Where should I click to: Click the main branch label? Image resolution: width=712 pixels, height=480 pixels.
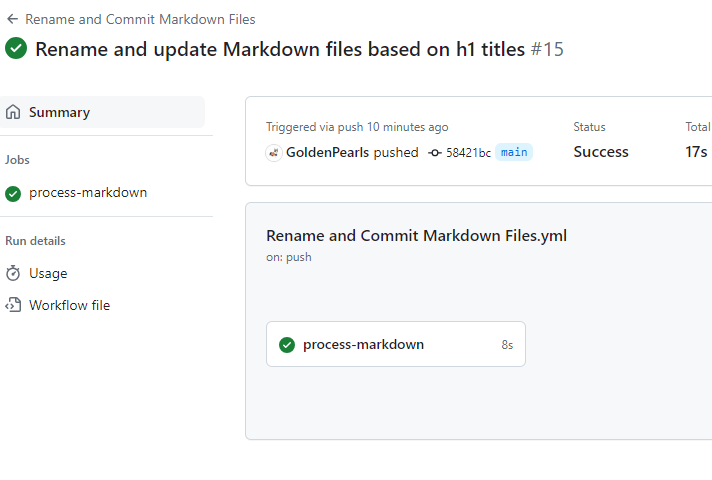pyautogui.click(x=514, y=152)
